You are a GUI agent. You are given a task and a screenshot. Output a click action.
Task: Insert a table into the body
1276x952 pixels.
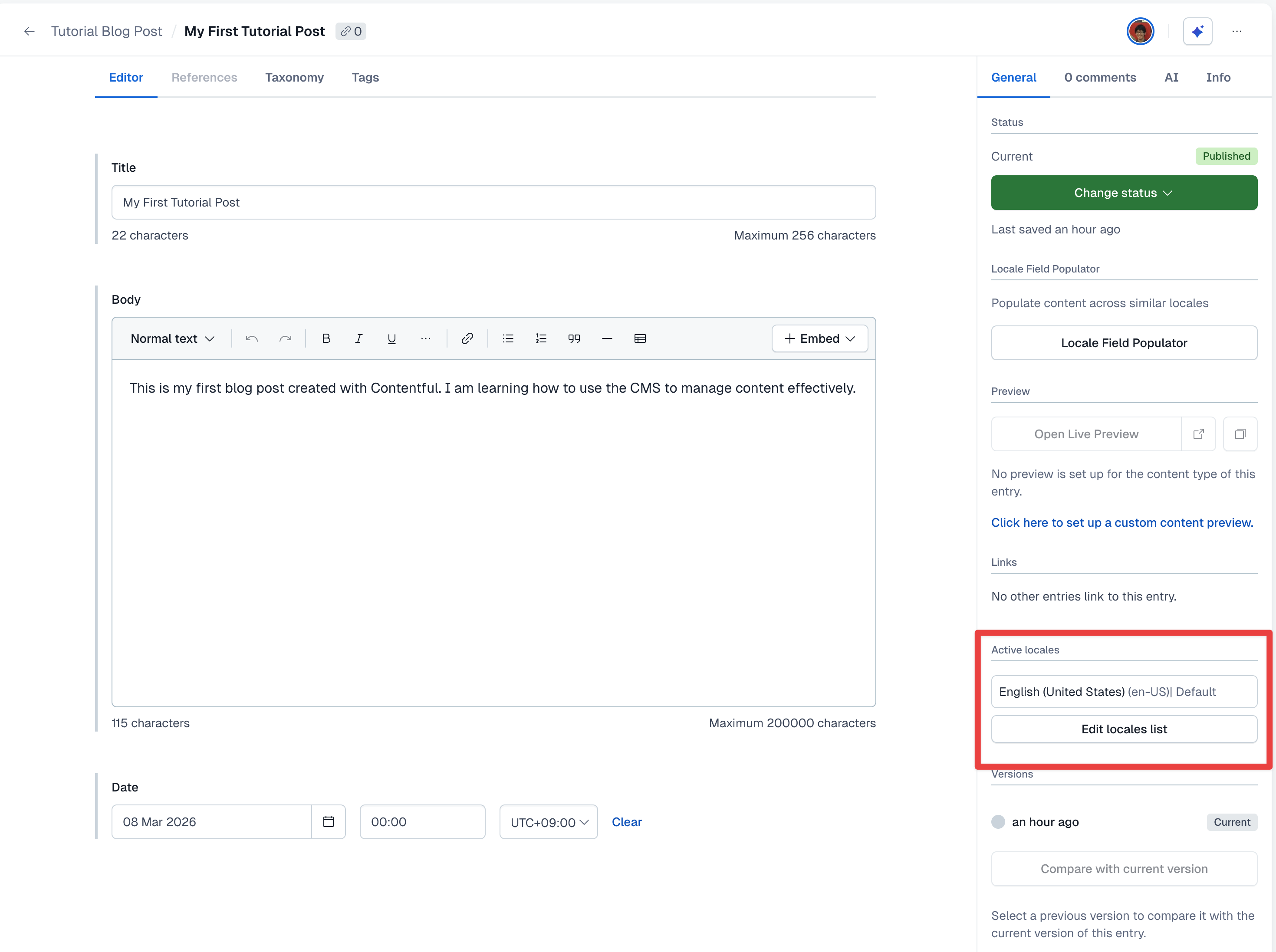pyautogui.click(x=640, y=338)
